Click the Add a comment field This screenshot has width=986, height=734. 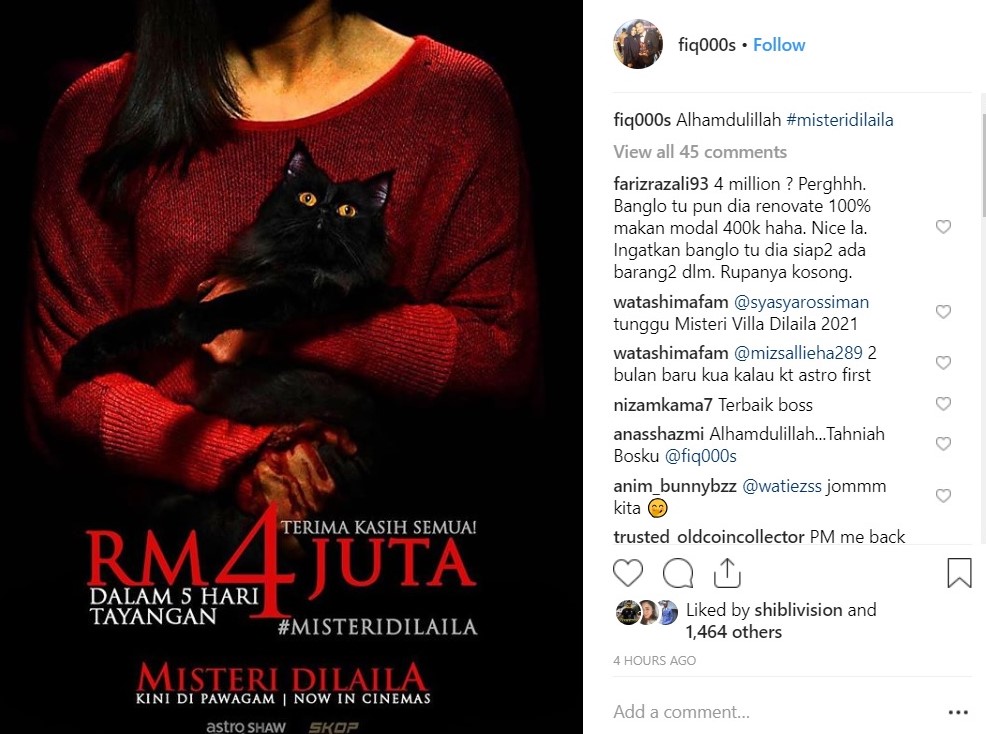[773, 712]
